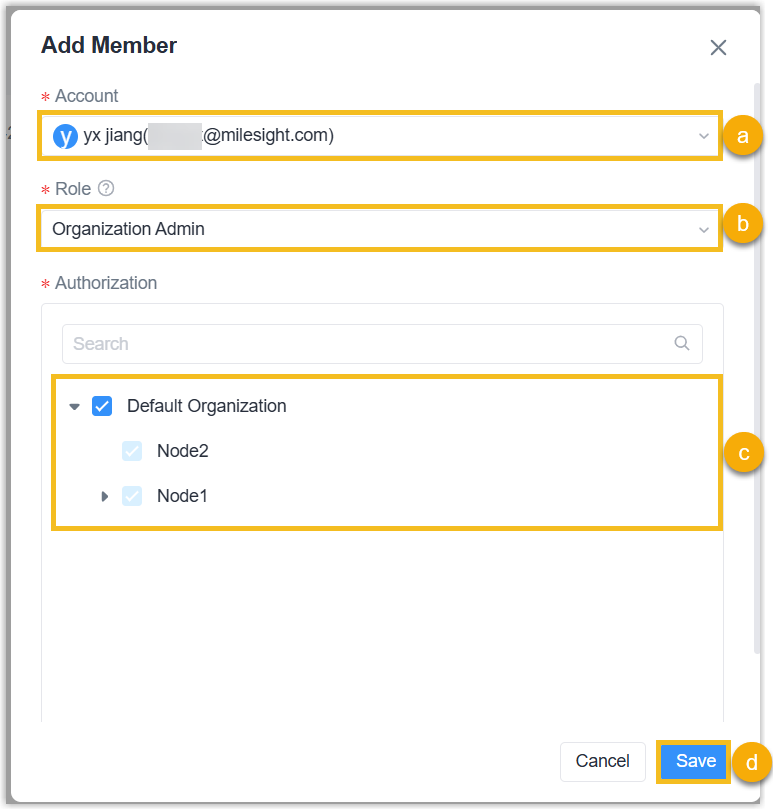The image size is (773, 810).
Task: Click the dialog's vertical scrollbar
Action: coord(756,300)
